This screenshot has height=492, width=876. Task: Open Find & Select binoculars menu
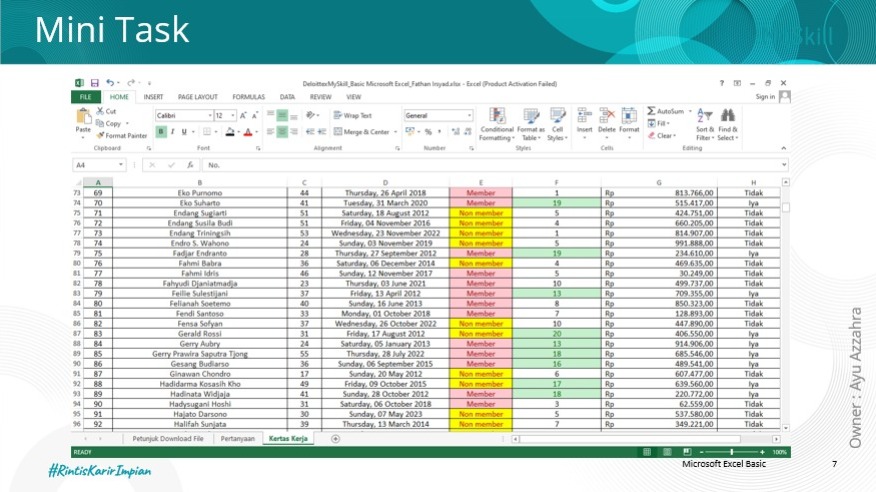pyautogui.click(x=727, y=125)
